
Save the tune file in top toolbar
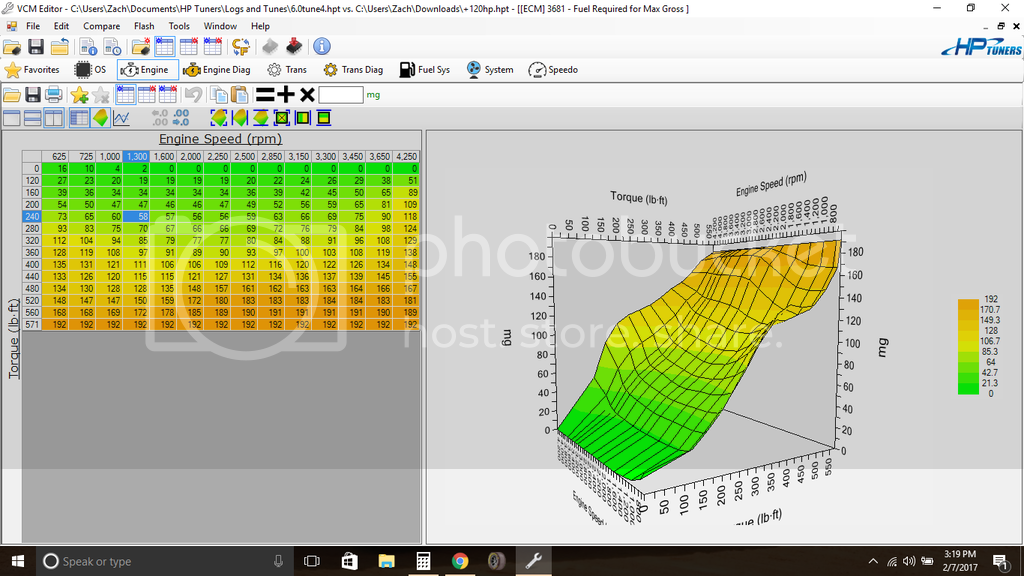[35, 47]
